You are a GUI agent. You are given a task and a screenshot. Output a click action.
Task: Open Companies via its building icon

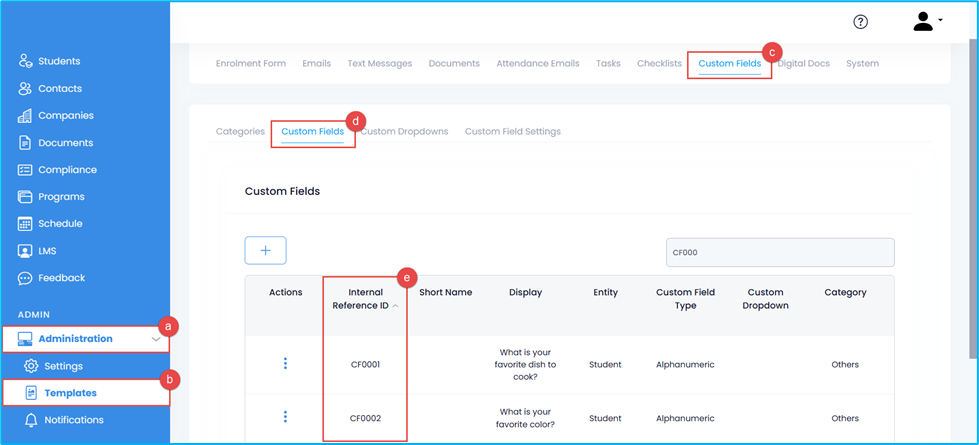click(x=25, y=116)
